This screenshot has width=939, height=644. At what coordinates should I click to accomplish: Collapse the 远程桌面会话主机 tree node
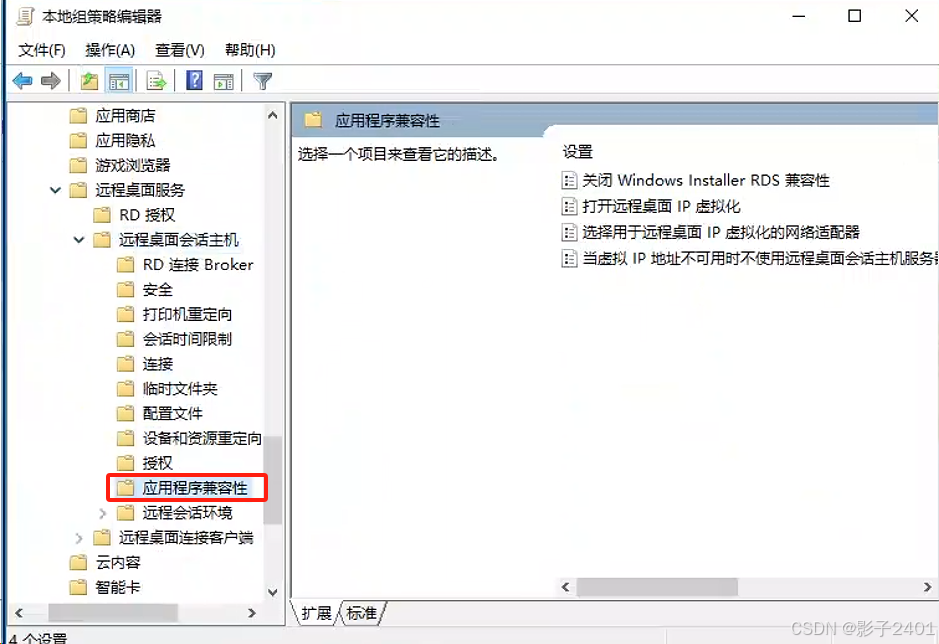78,240
